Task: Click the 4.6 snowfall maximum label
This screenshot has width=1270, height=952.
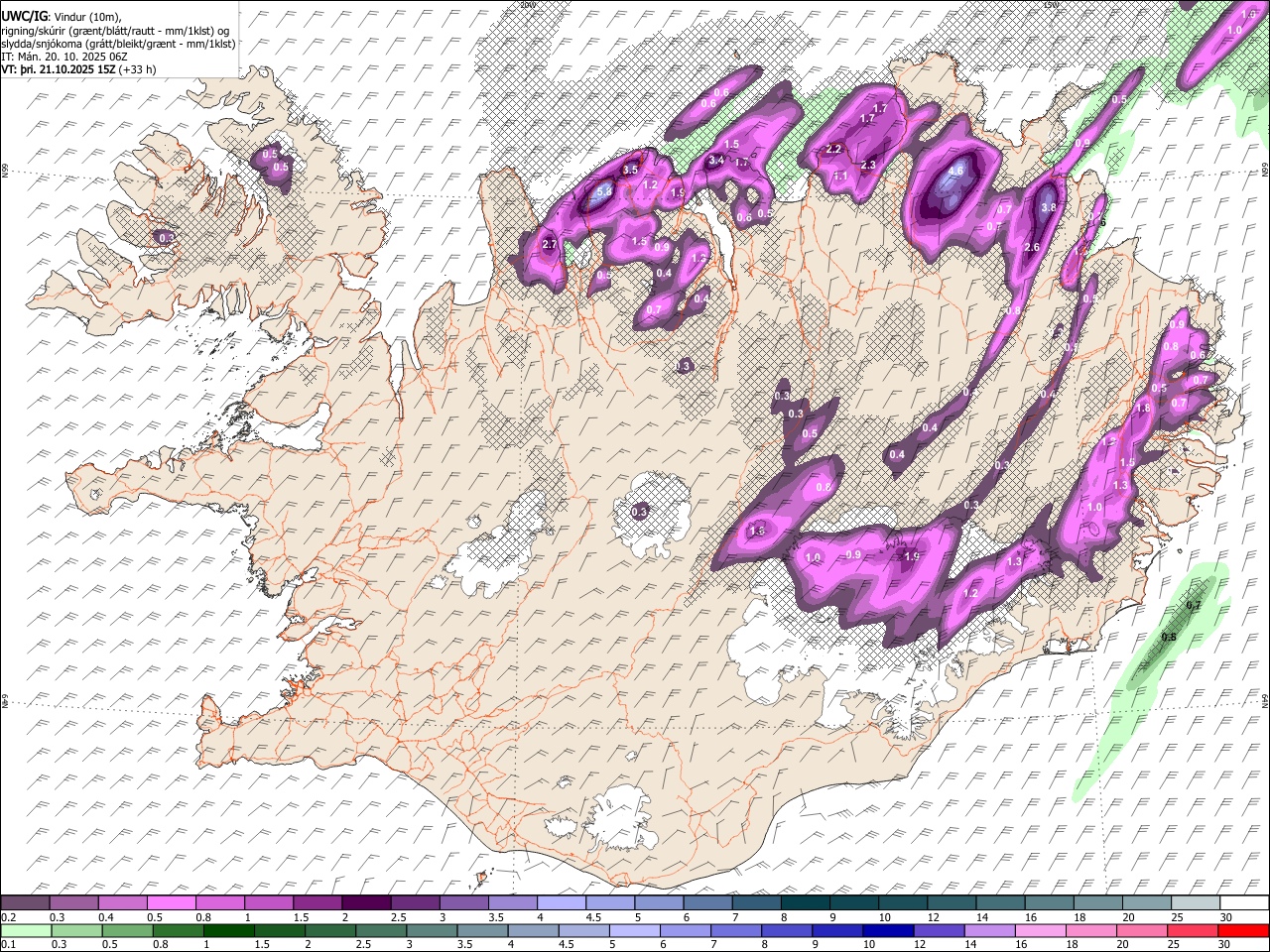Action: (955, 171)
